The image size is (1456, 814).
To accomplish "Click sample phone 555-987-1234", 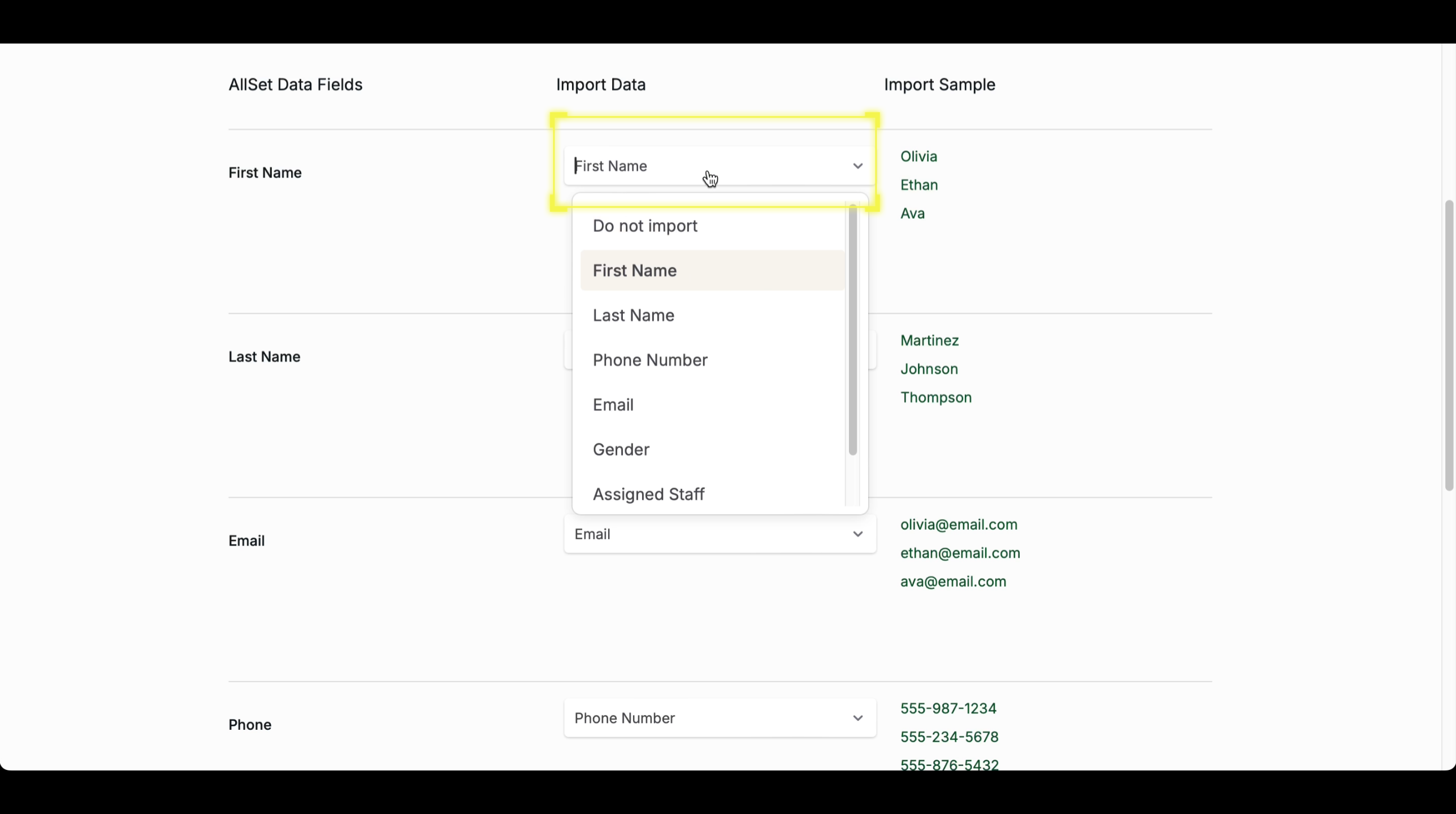I will 948,708.
